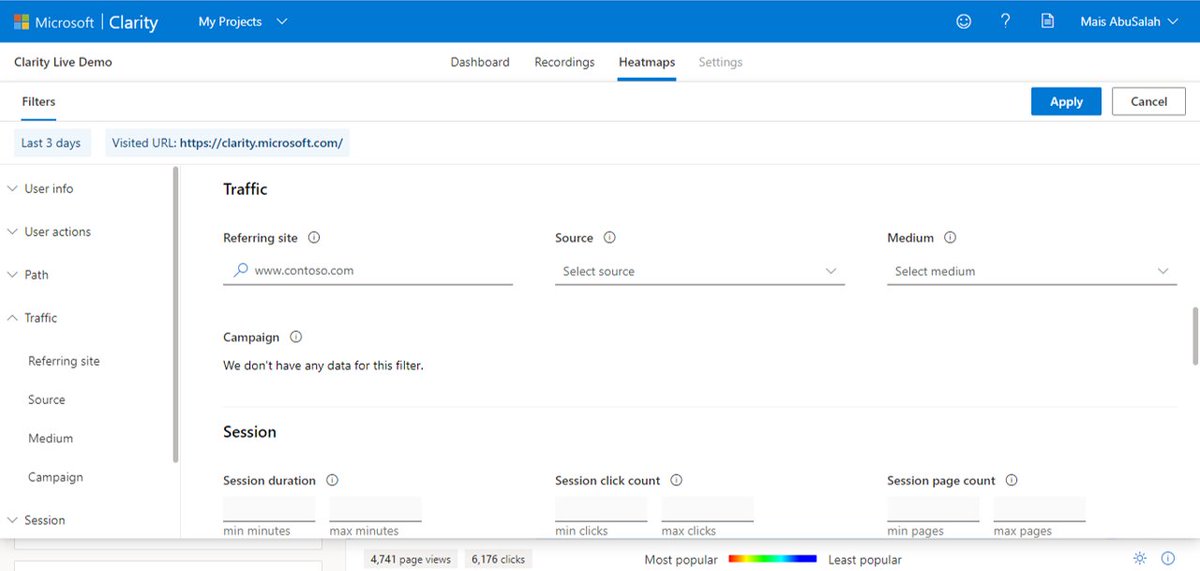
Task: Jump to Campaign in sidebar
Action: (56, 477)
